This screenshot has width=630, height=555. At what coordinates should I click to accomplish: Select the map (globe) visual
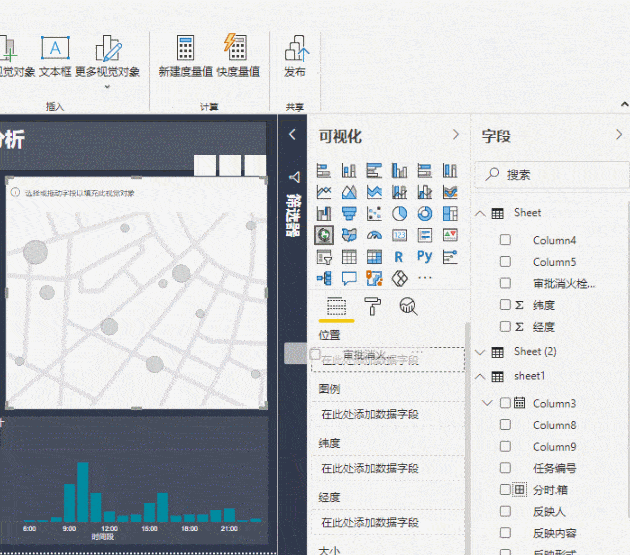[x=324, y=235]
